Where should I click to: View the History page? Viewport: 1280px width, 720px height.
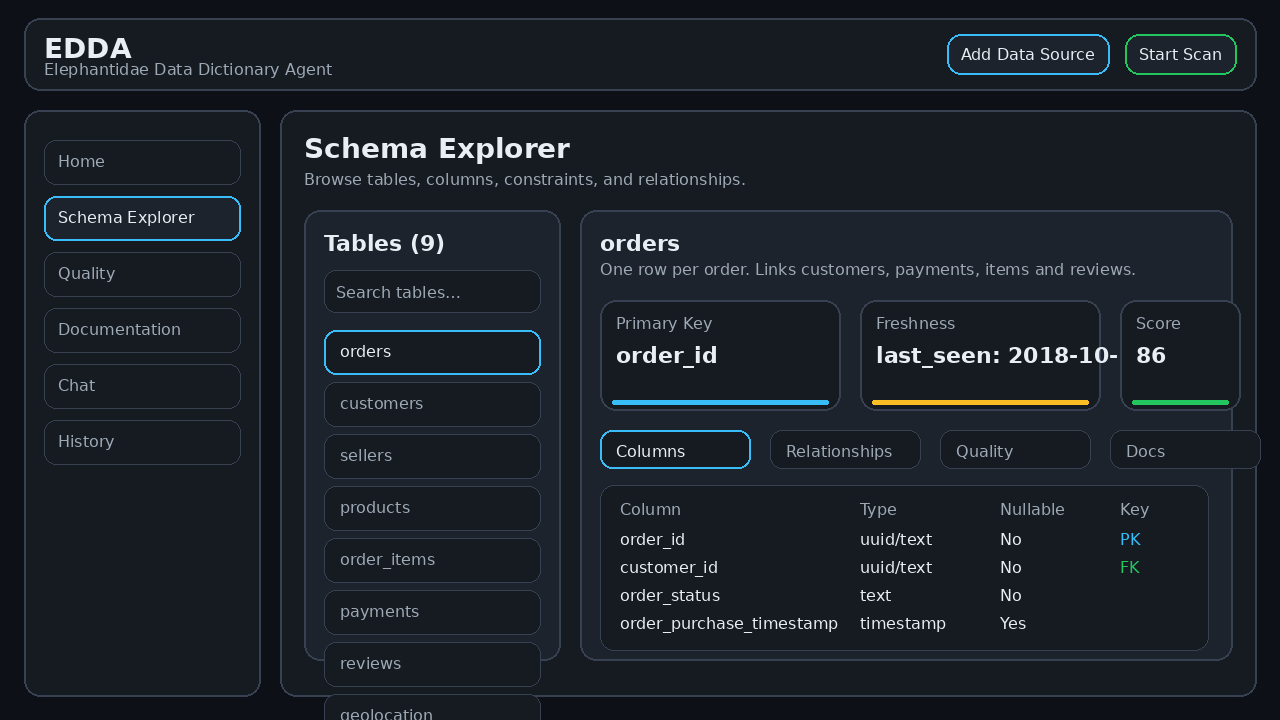coord(142,441)
